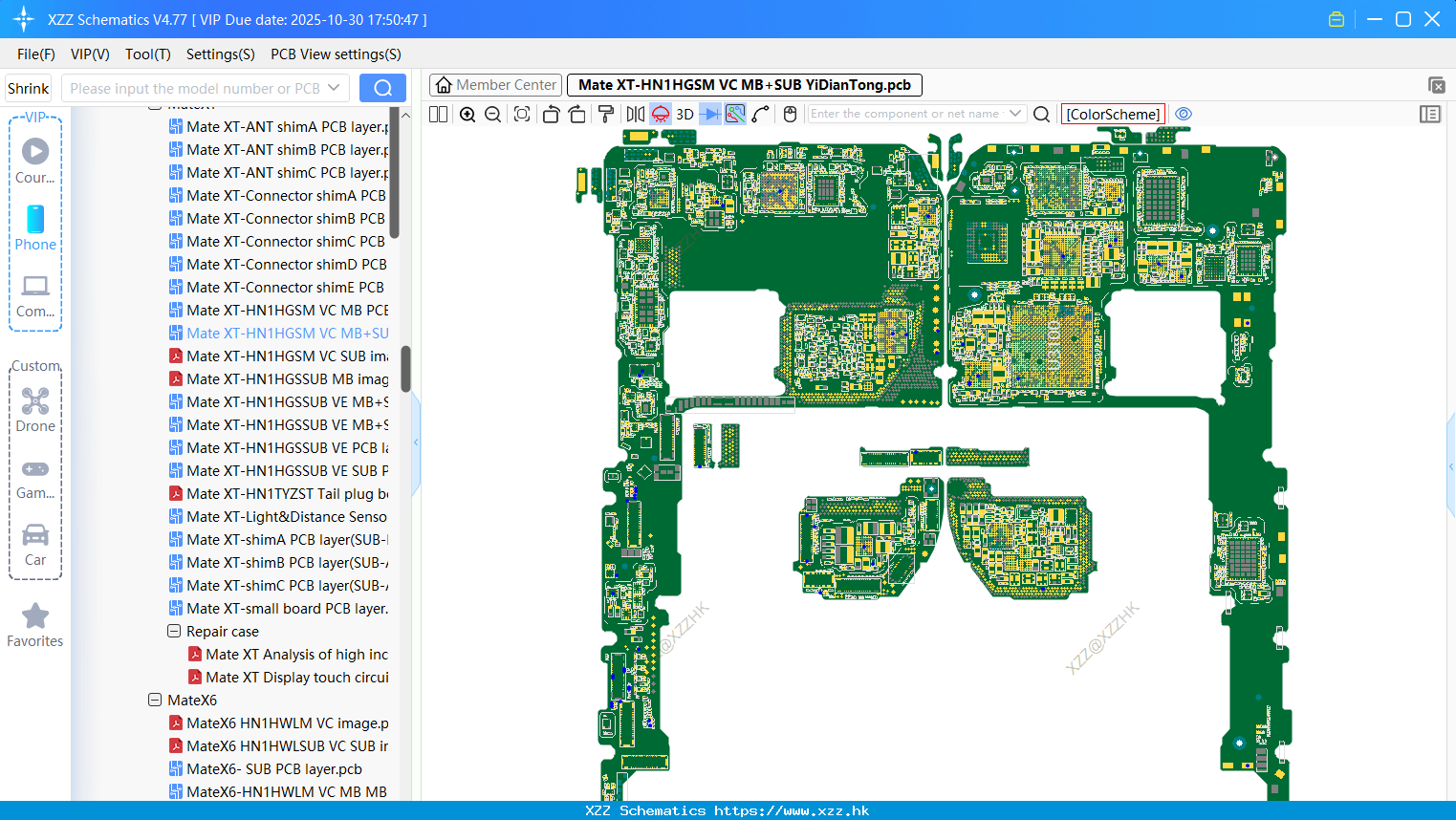1456x820 pixels.
Task: Select the Phone category icon
Action: 35,227
